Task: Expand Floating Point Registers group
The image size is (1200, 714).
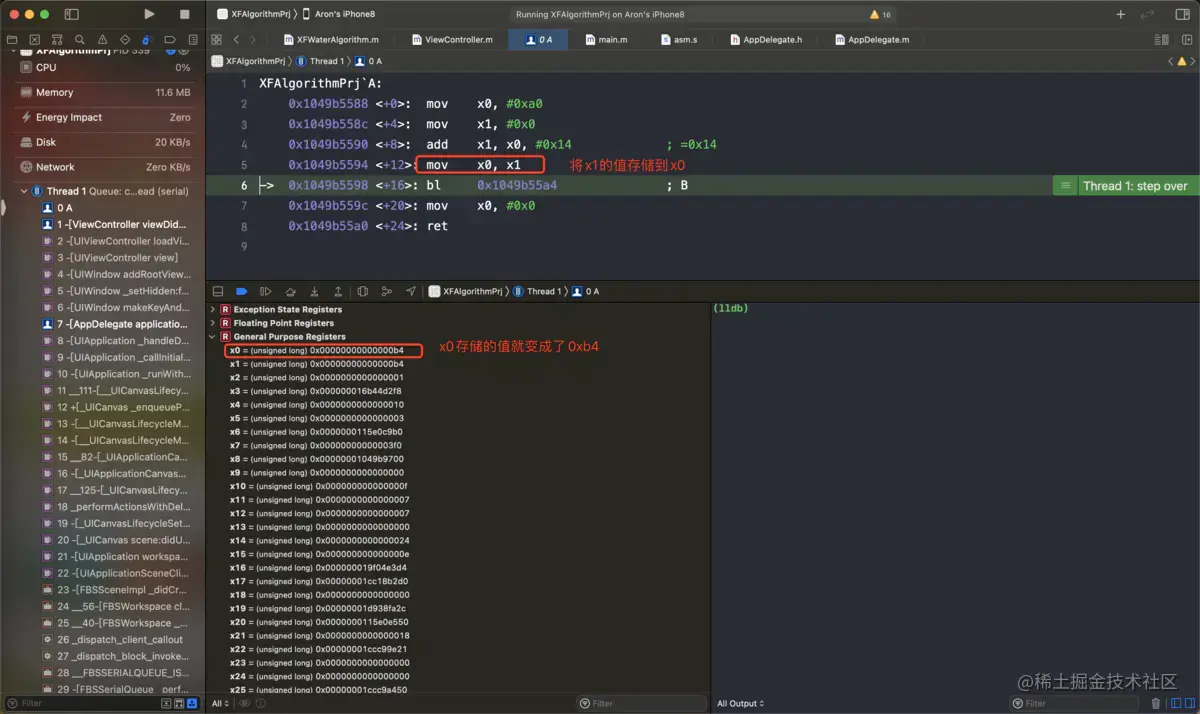Action: coord(212,323)
